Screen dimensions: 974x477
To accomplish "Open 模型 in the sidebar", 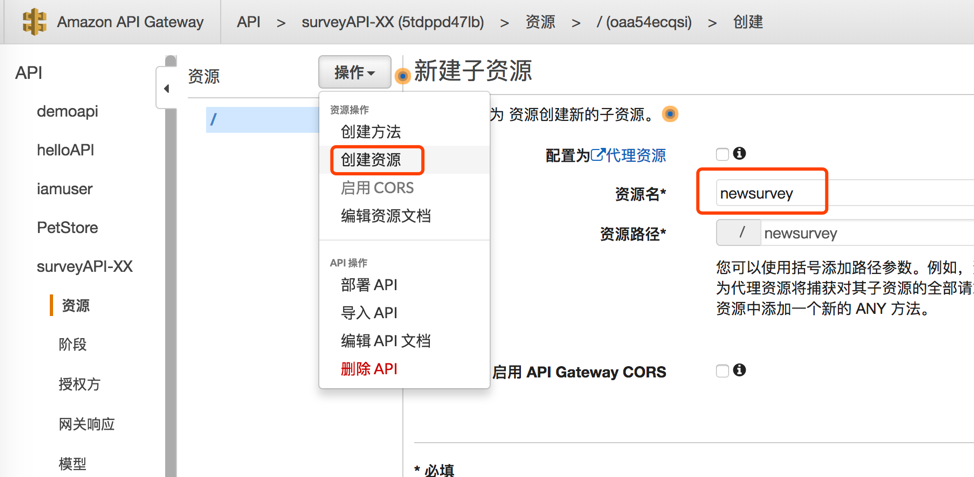I will (x=73, y=463).
